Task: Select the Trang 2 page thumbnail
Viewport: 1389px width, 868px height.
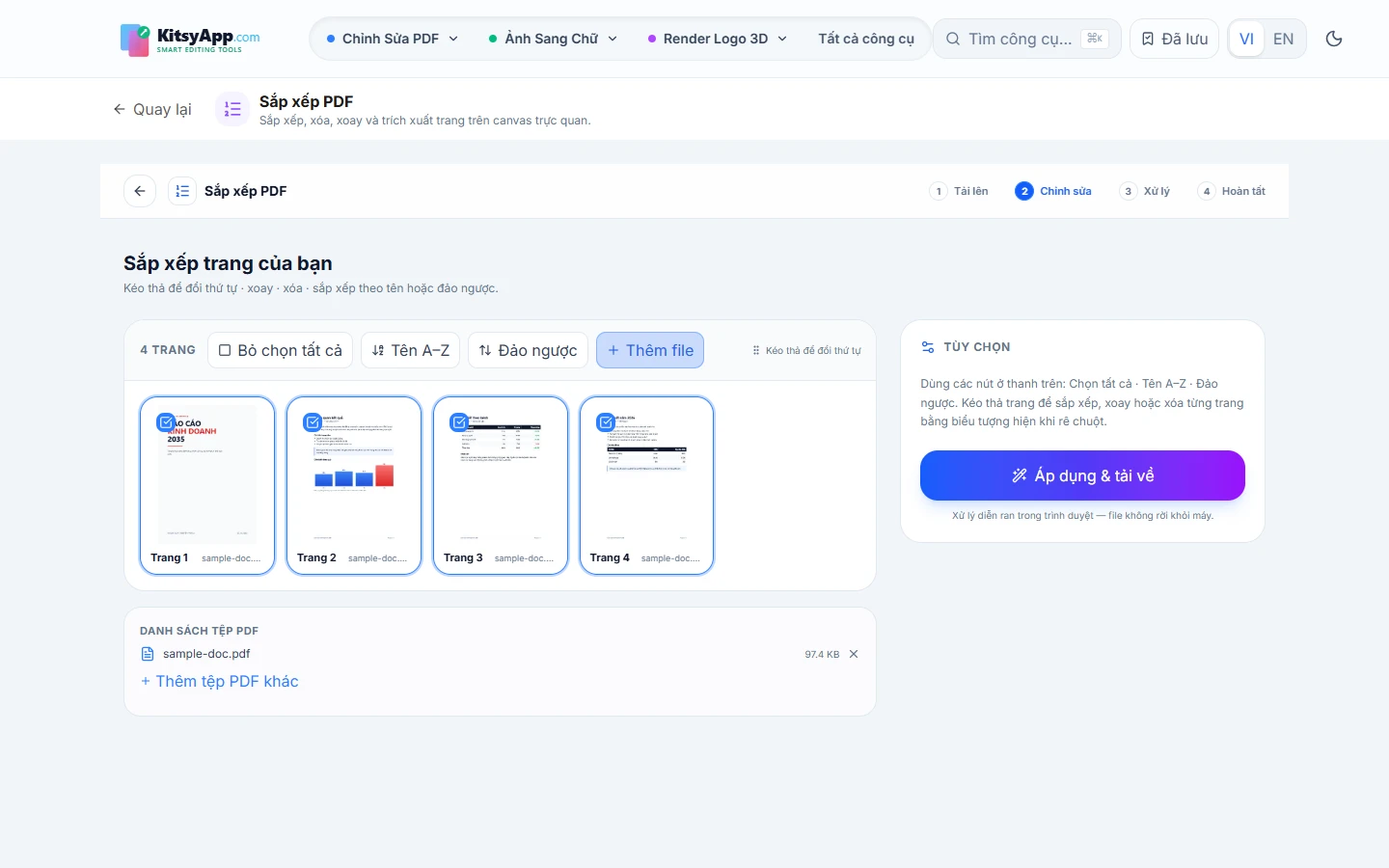Action: pyautogui.click(x=354, y=485)
